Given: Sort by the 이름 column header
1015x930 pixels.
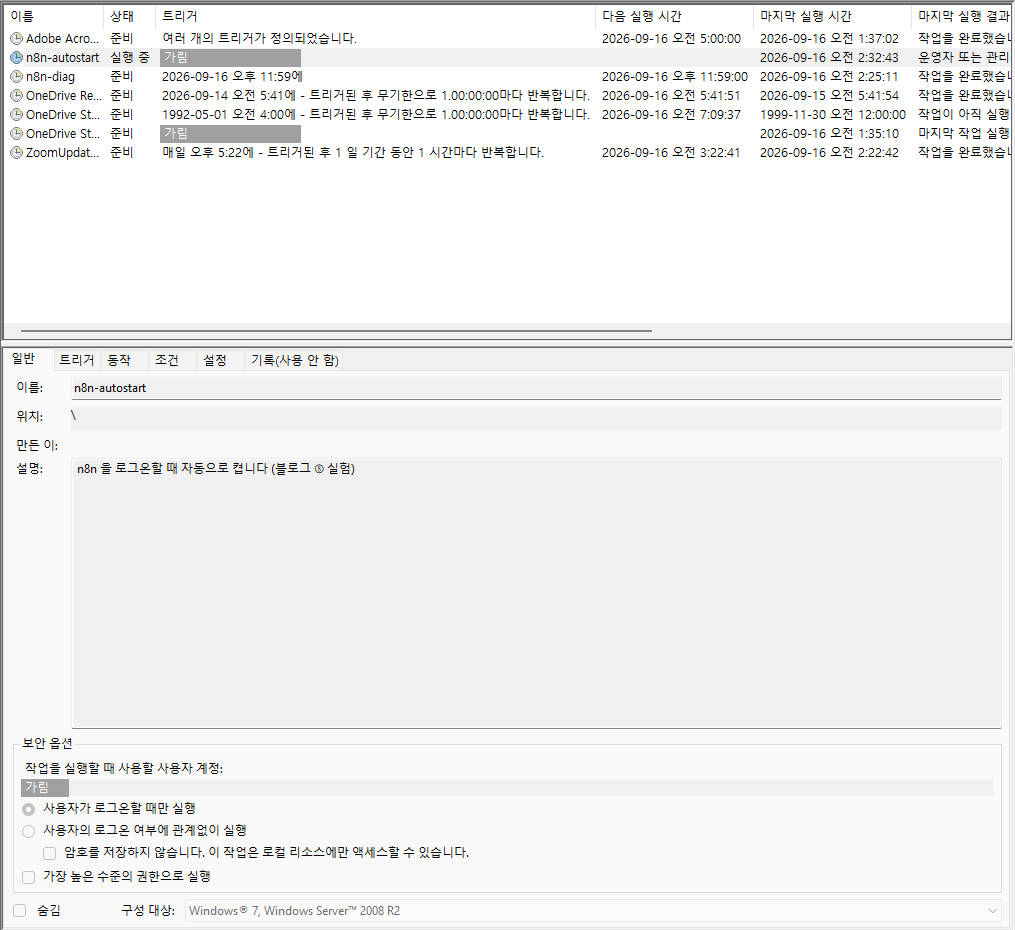Looking at the screenshot, I should coord(54,16).
